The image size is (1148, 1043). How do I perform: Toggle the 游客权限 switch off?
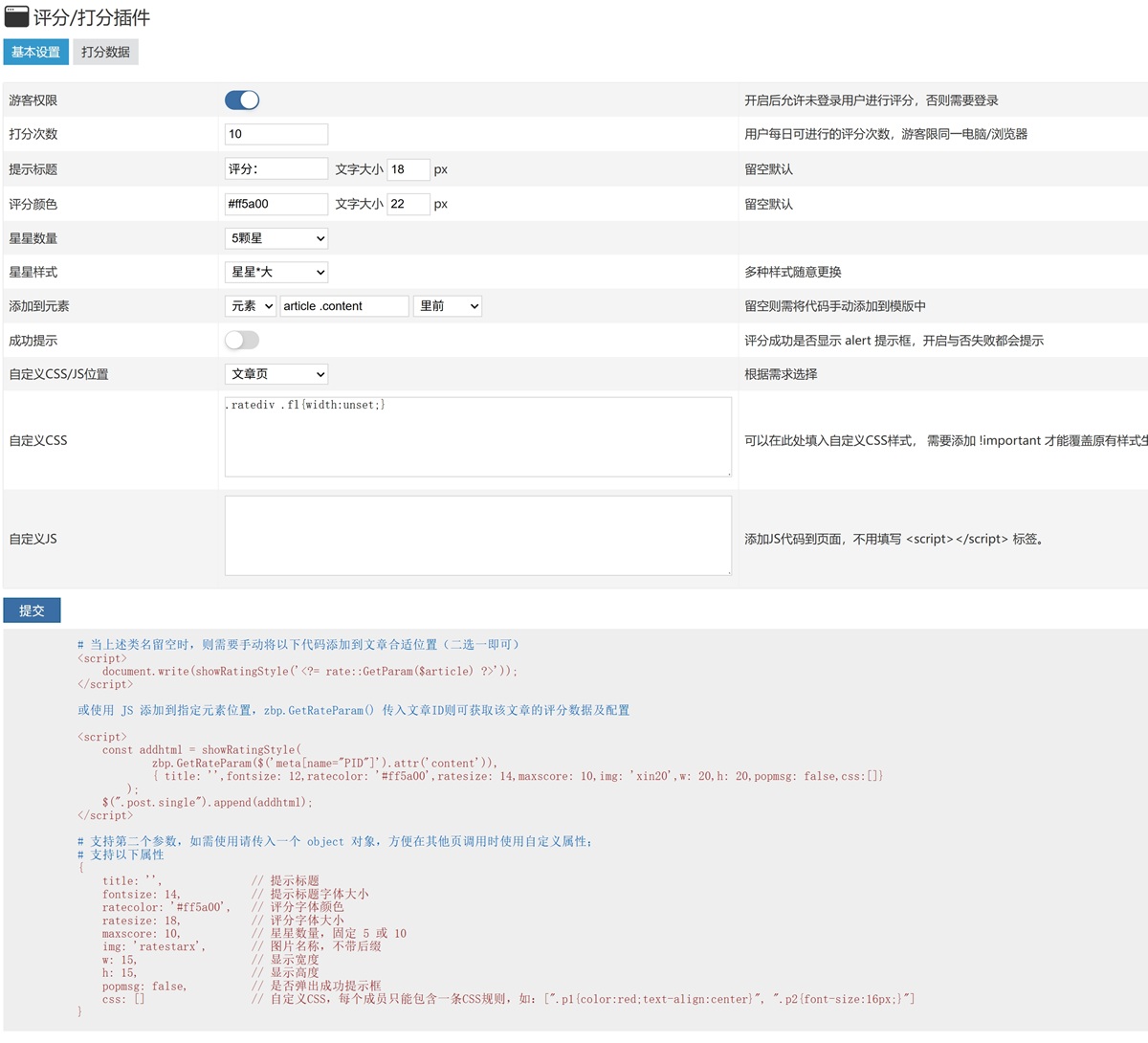(x=242, y=100)
